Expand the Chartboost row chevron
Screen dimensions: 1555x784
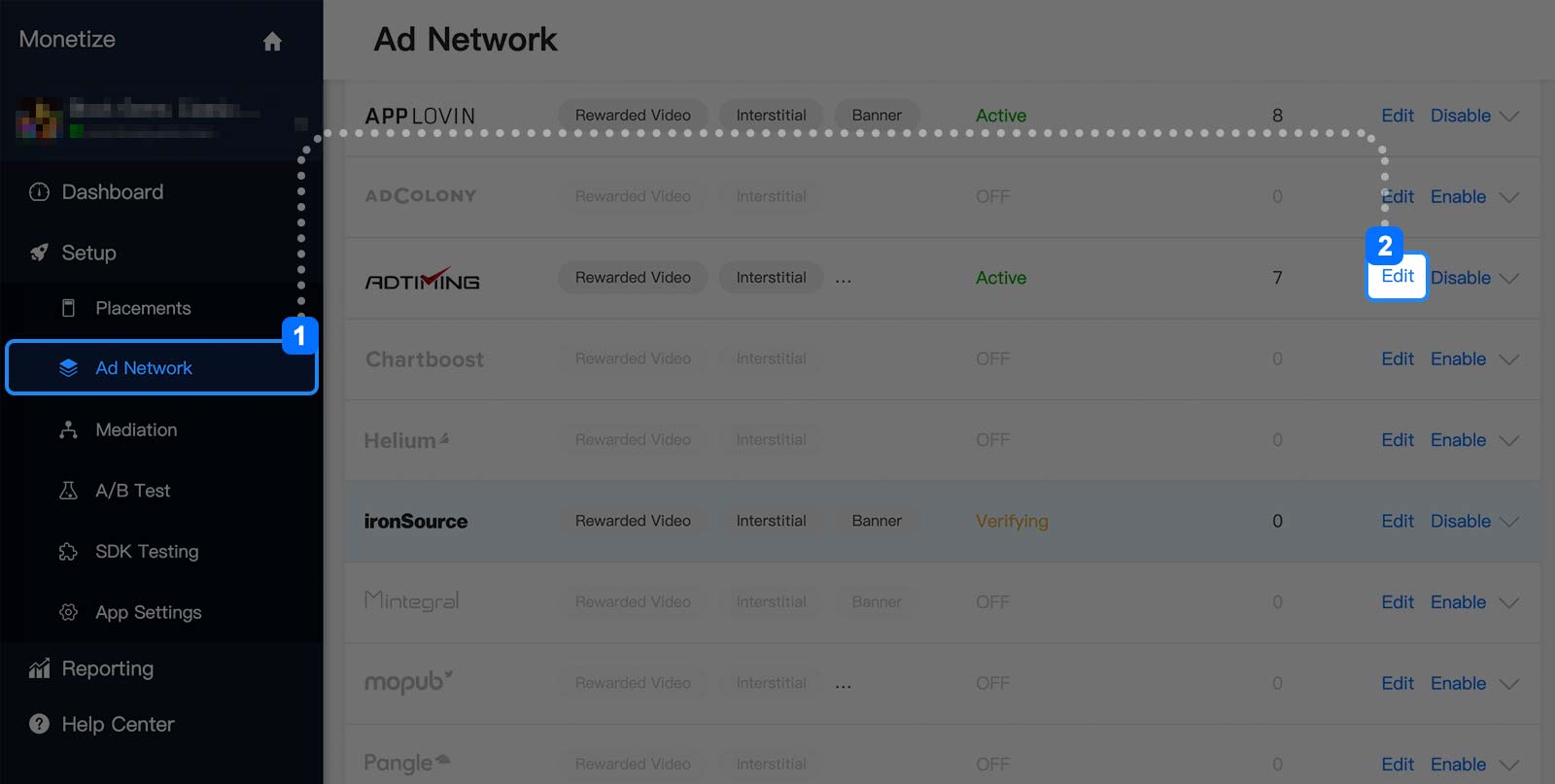pos(1509,359)
